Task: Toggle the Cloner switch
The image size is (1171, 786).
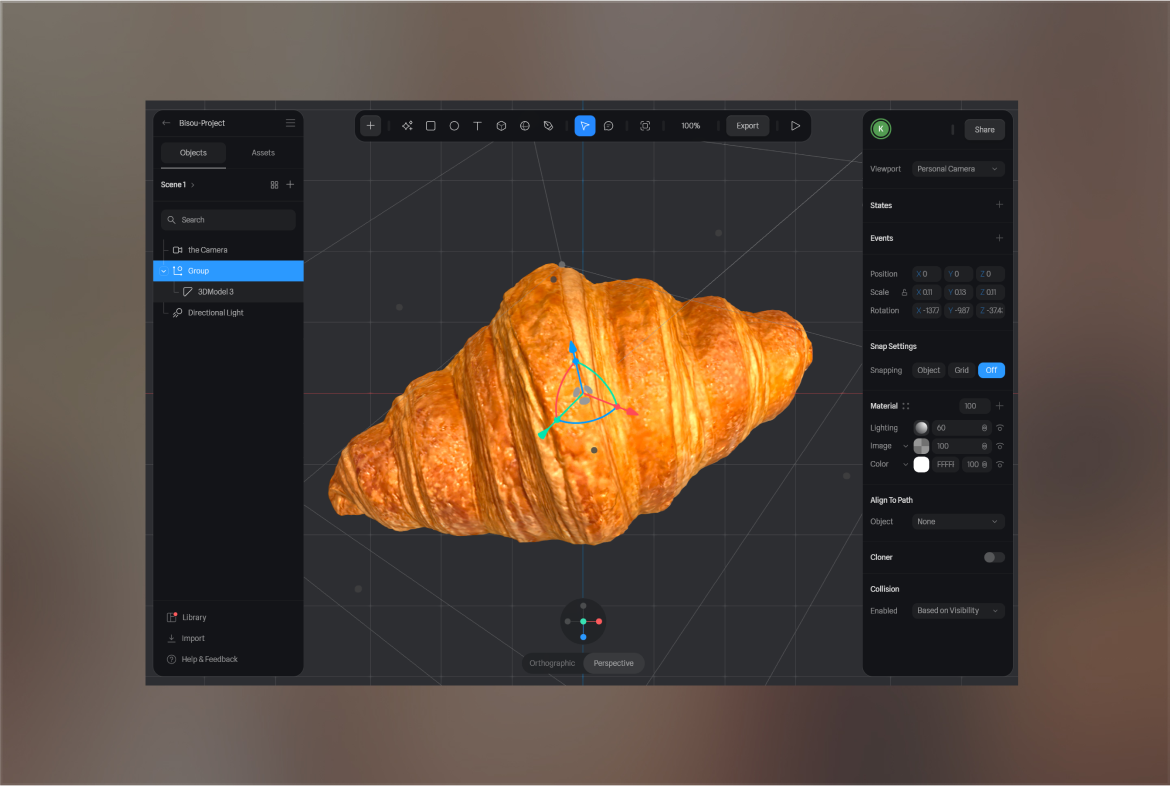Action: [x=993, y=557]
